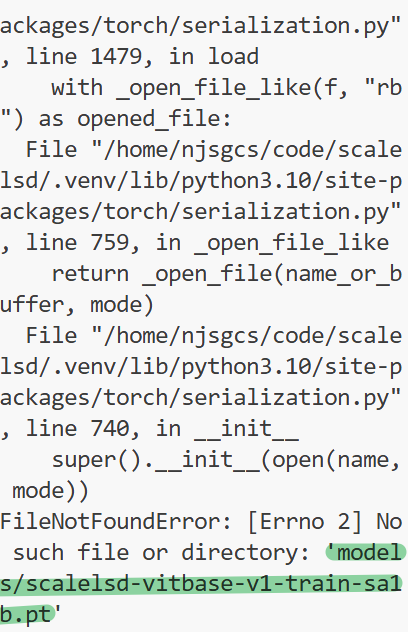
Task: Click the "return _open_file(name_or_b" code line
Action: 227,274
